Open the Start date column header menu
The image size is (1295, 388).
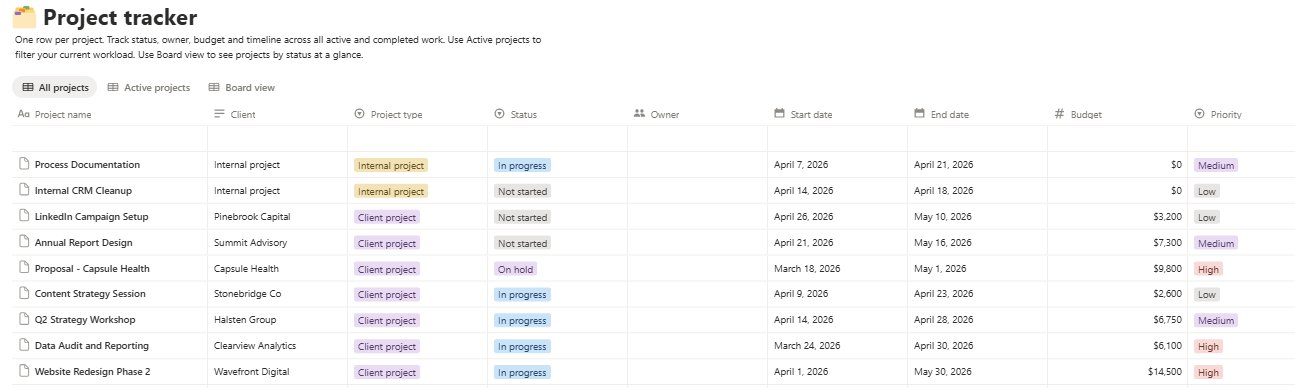click(837, 114)
